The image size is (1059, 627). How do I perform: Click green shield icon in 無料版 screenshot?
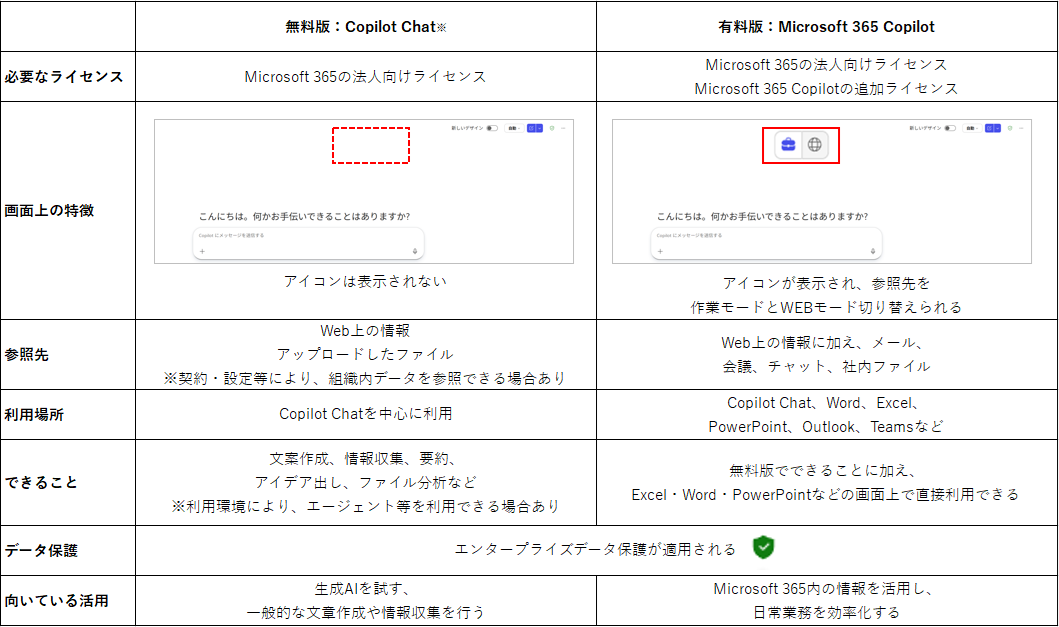tap(552, 128)
